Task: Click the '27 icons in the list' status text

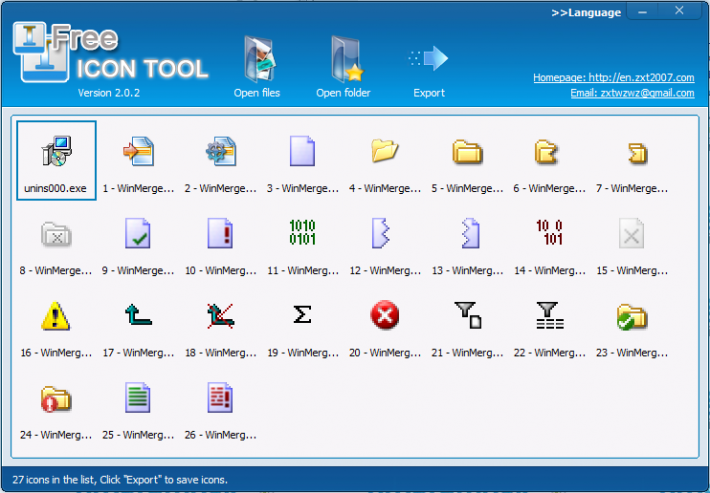Action: [x=120, y=480]
